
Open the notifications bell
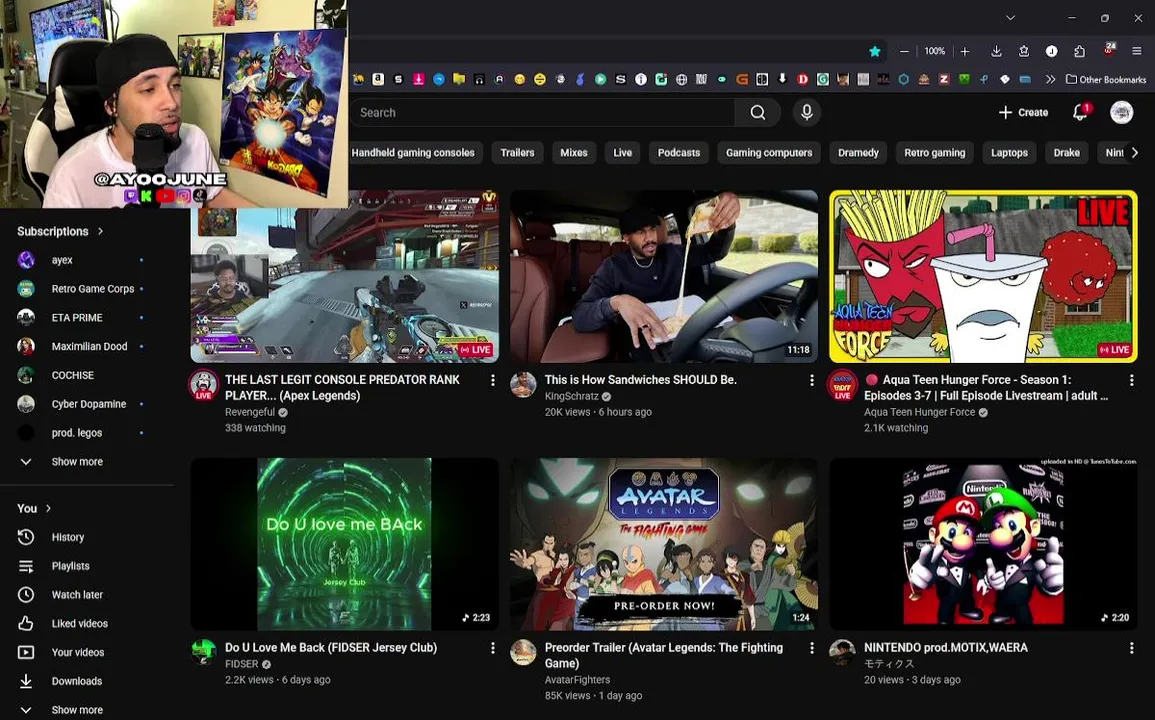click(x=1080, y=112)
